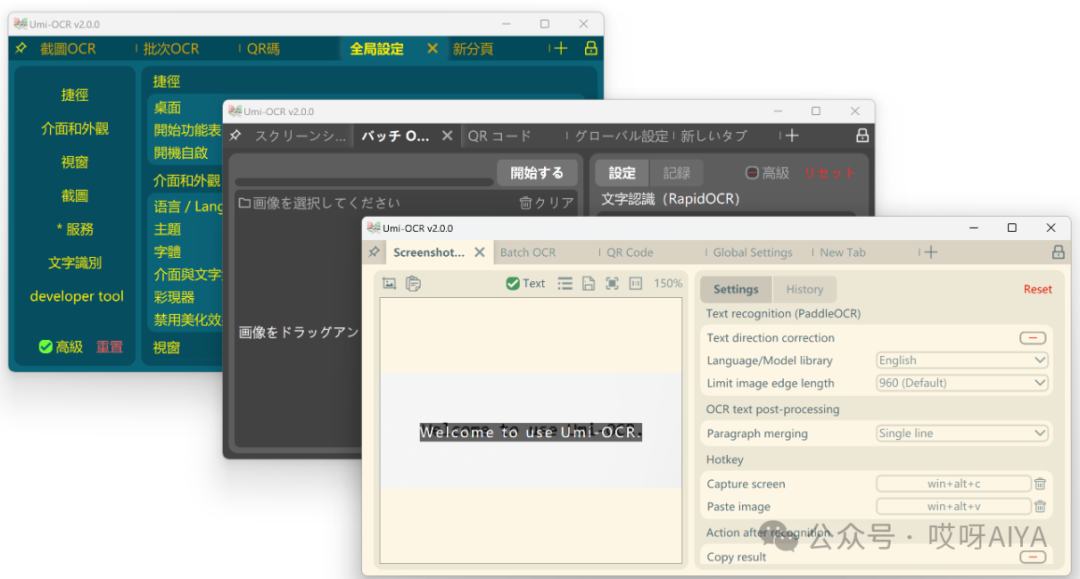Click the Welcome to use Umi-OCR text

(530, 432)
